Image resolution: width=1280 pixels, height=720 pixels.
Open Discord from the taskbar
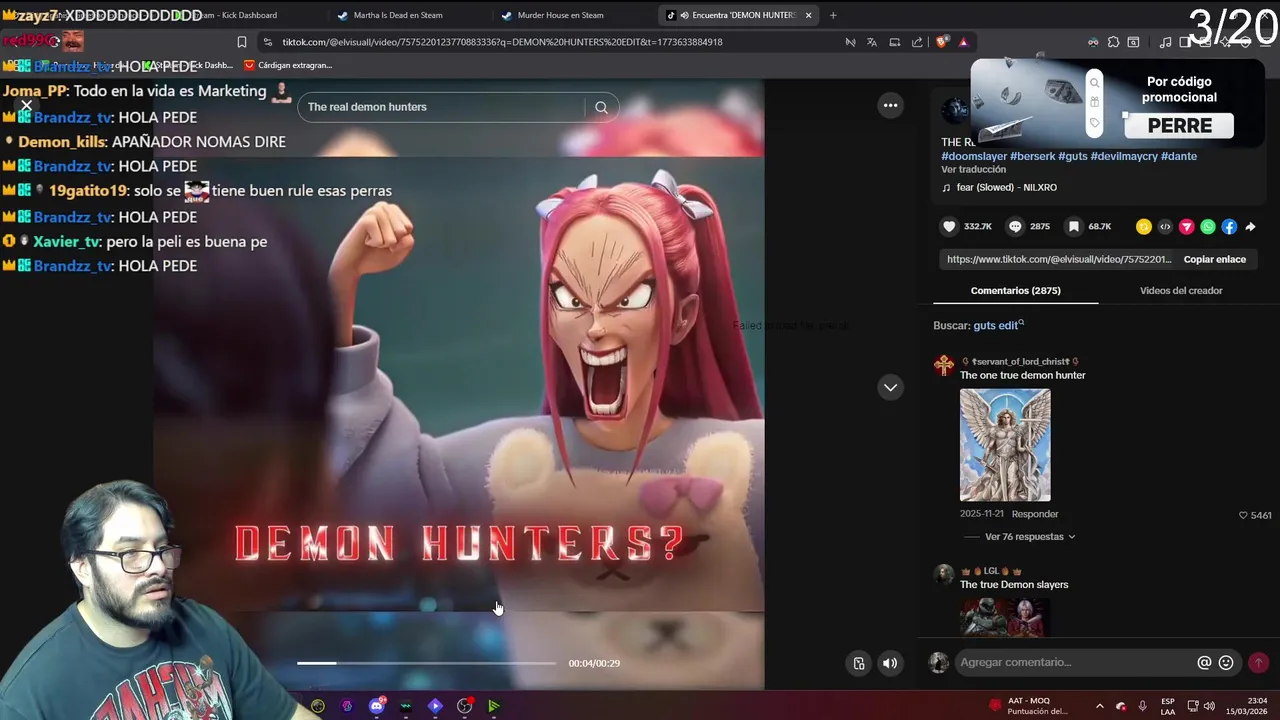click(377, 706)
